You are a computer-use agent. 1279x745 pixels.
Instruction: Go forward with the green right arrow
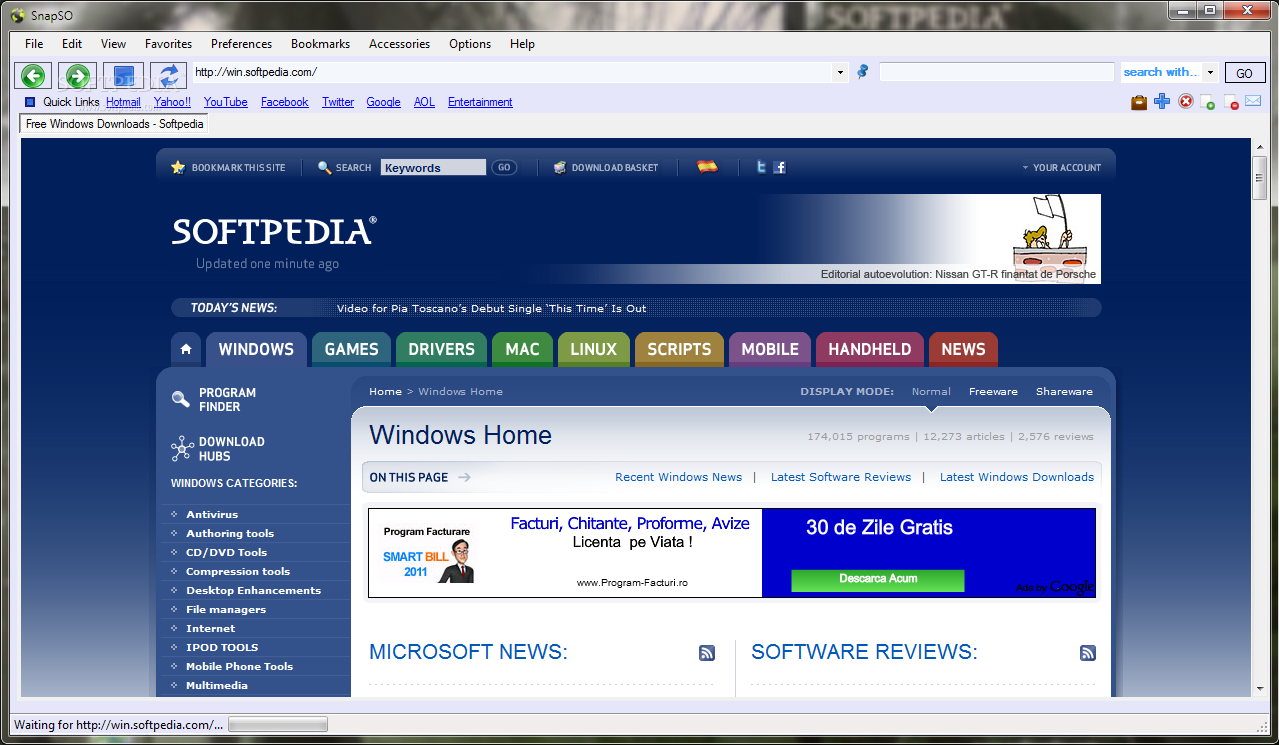tap(76, 75)
